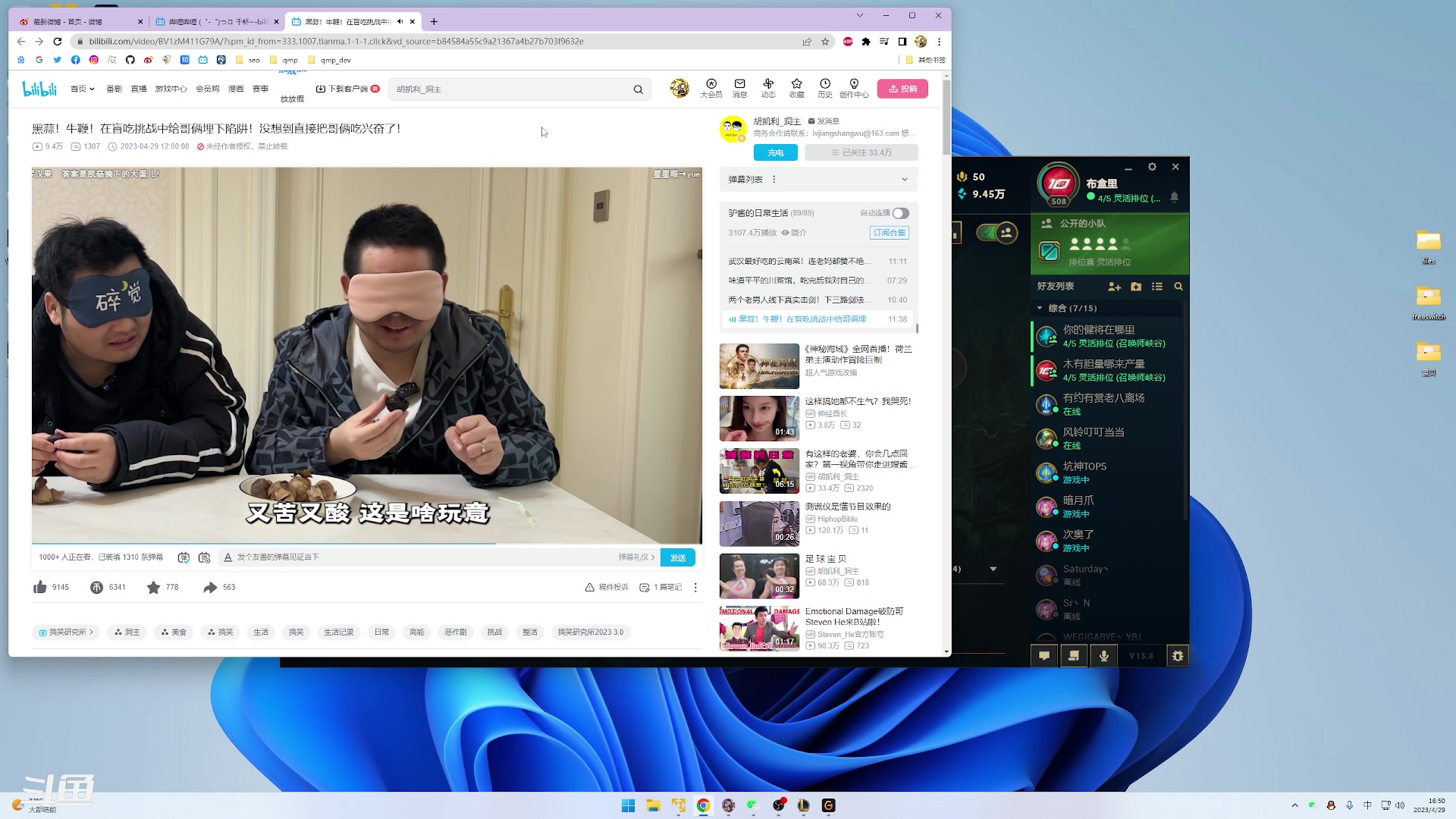Screen dimensions: 1456x819
Task: Click 下载客户端 download client link
Action: coord(347,89)
